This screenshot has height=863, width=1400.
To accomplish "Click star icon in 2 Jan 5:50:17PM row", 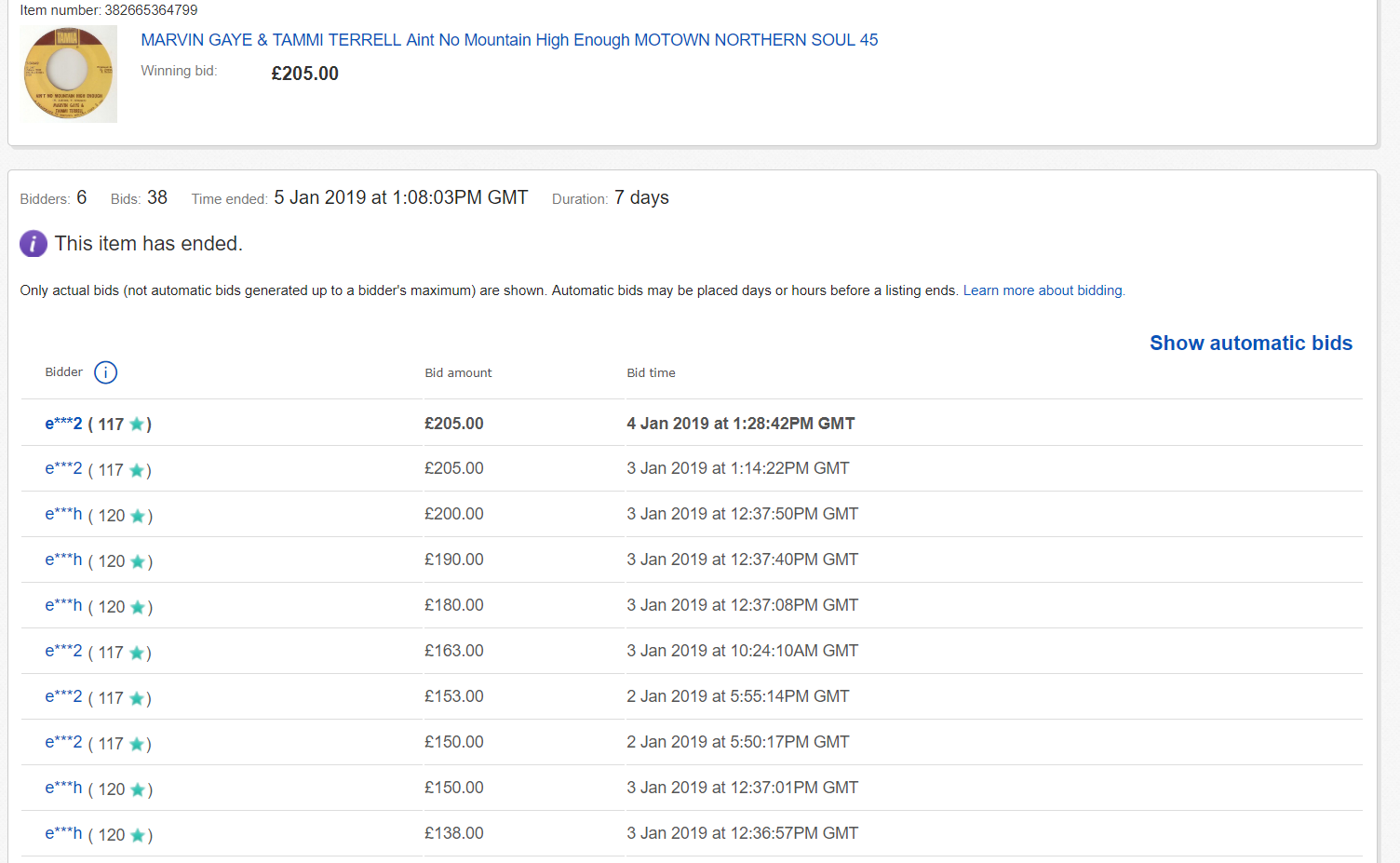I will click(137, 744).
